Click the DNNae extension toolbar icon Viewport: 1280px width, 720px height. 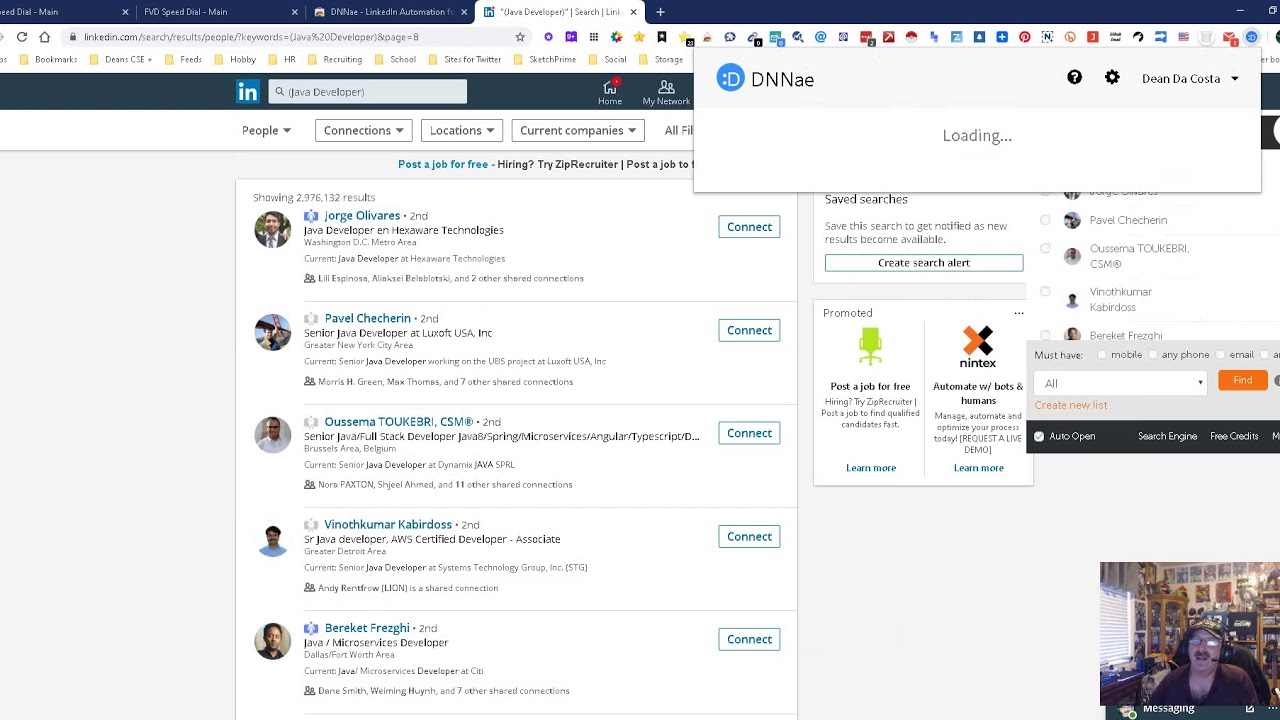tap(1252, 37)
